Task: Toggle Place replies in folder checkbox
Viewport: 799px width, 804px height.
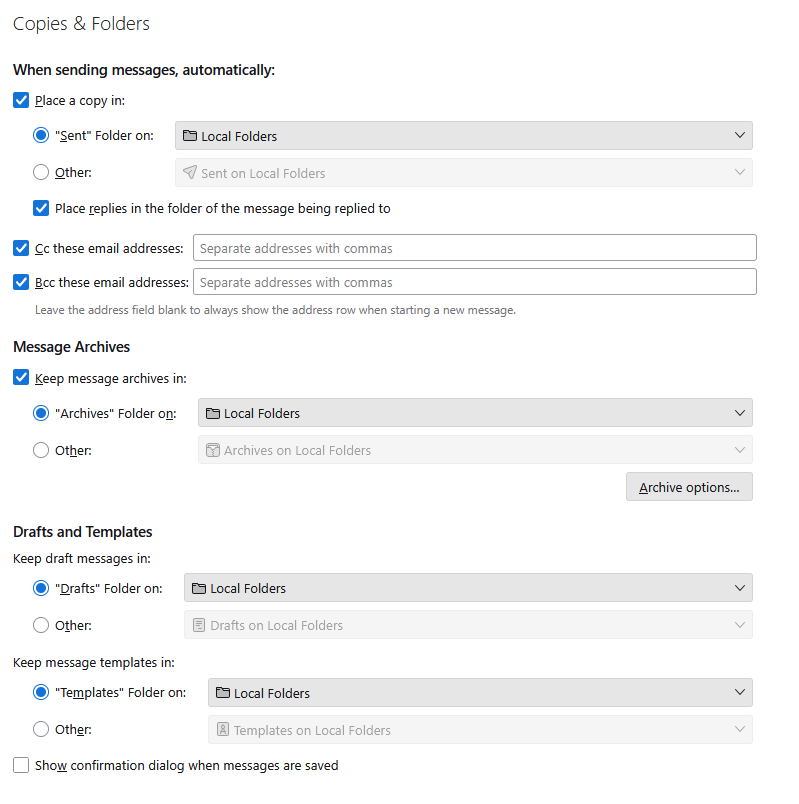Action: click(41, 208)
